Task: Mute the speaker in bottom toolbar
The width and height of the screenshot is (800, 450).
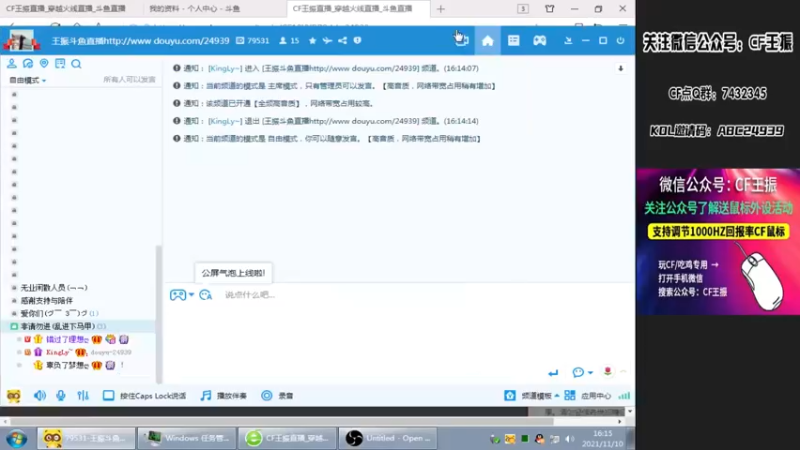Action: [39, 396]
